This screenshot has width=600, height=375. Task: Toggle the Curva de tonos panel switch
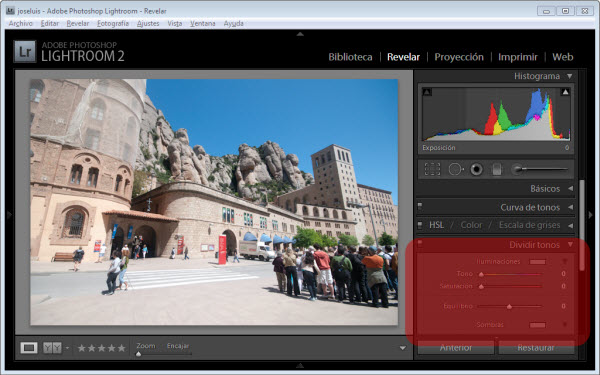[x=420, y=207]
